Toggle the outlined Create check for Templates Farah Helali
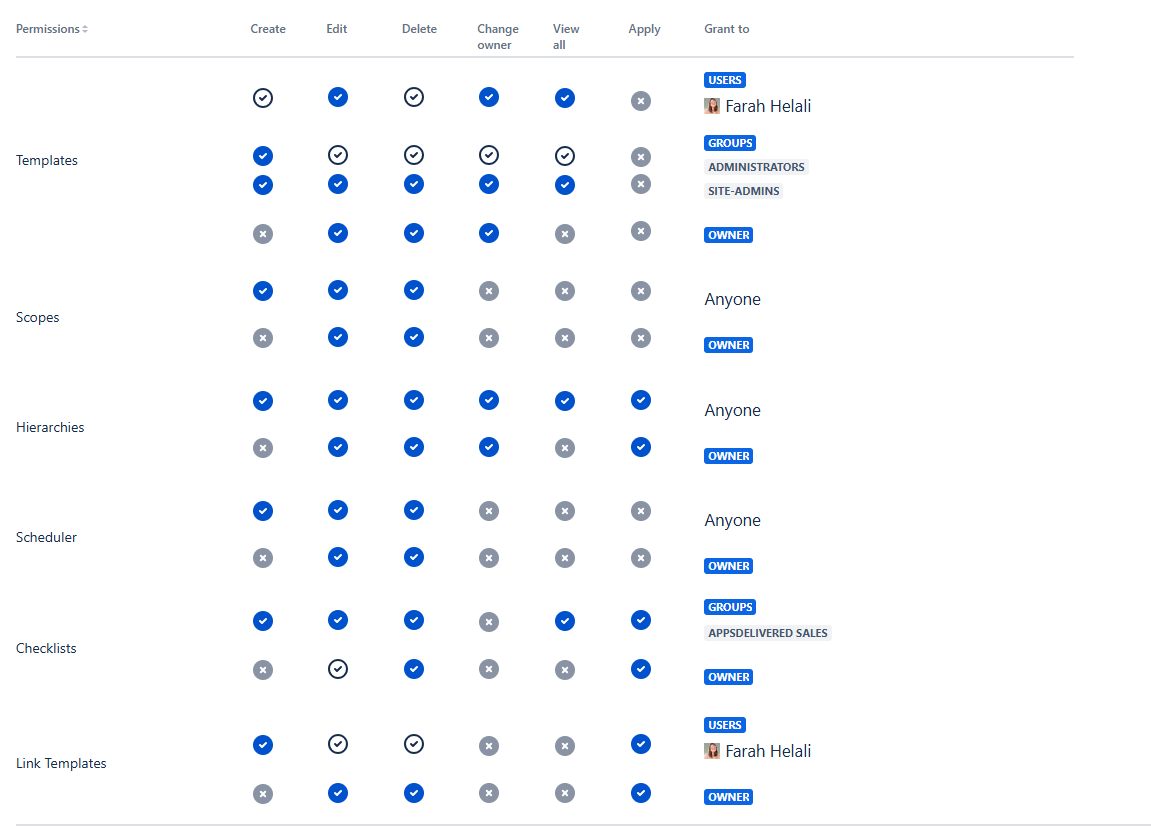 tap(263, 98)
